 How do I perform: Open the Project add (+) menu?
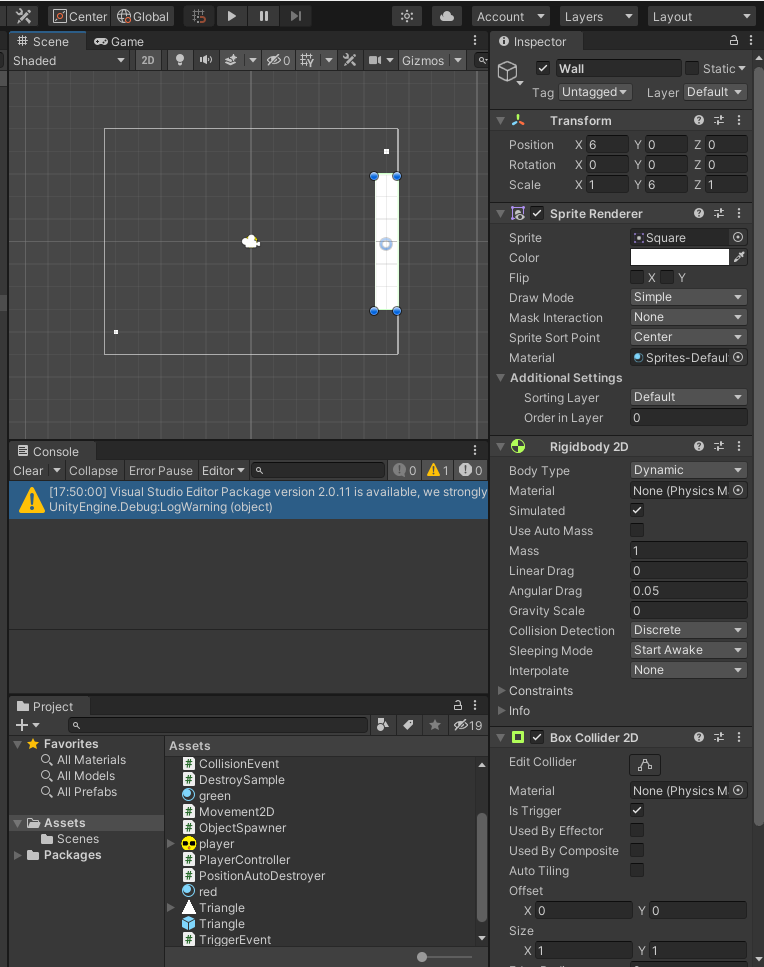click(x=27, y=725)
